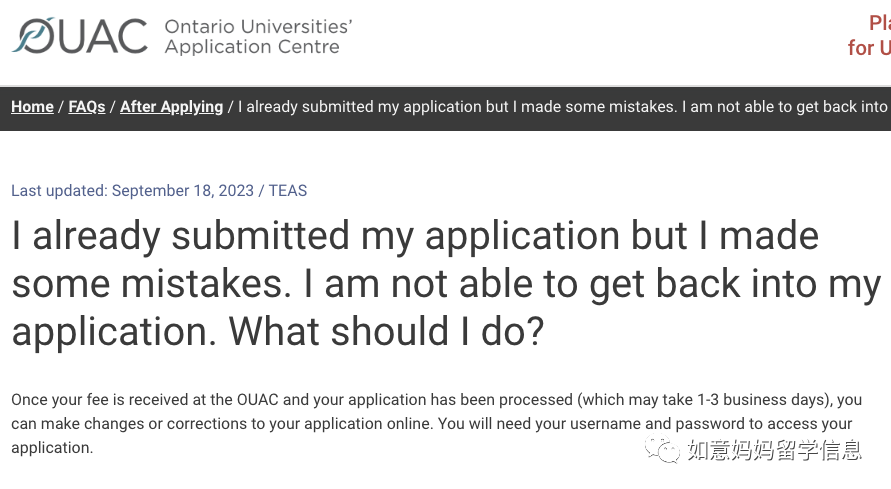Screen dimensions: 891x489
Task: Click the current page breadcrumb title
Action: tap(564, 107)
